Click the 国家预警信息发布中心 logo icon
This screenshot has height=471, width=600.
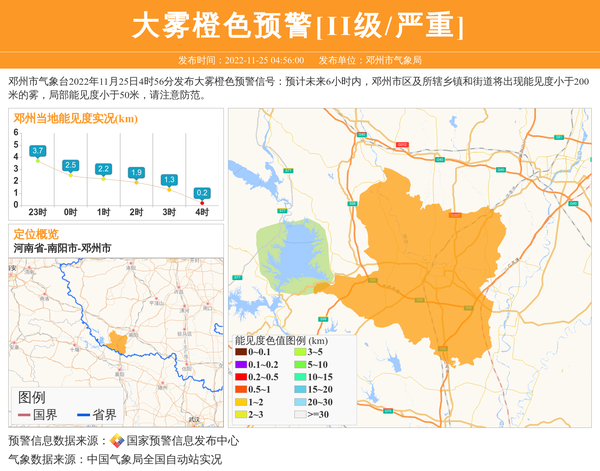click(117, 441)
